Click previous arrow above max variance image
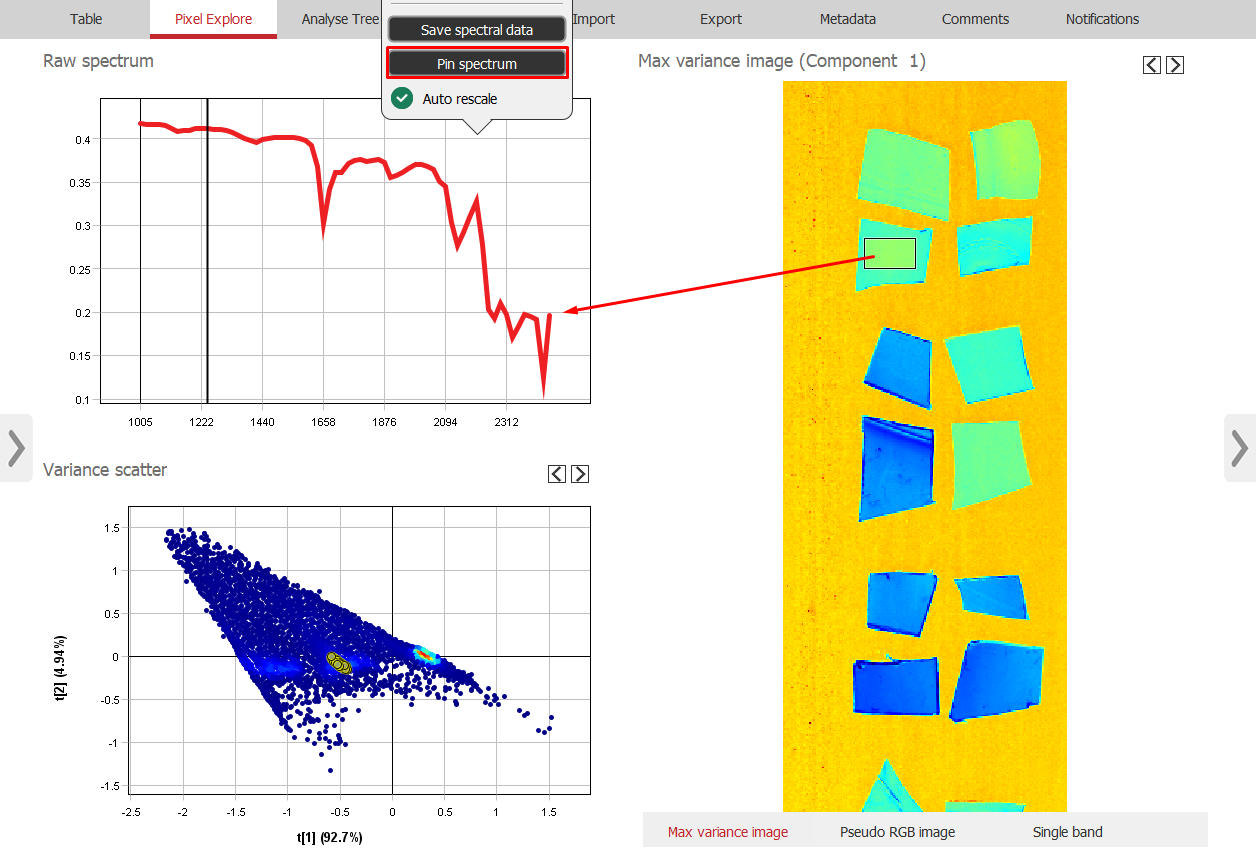Viewport: 1256px width, 857px height. pyautogui.click(x=1152, y=65)
